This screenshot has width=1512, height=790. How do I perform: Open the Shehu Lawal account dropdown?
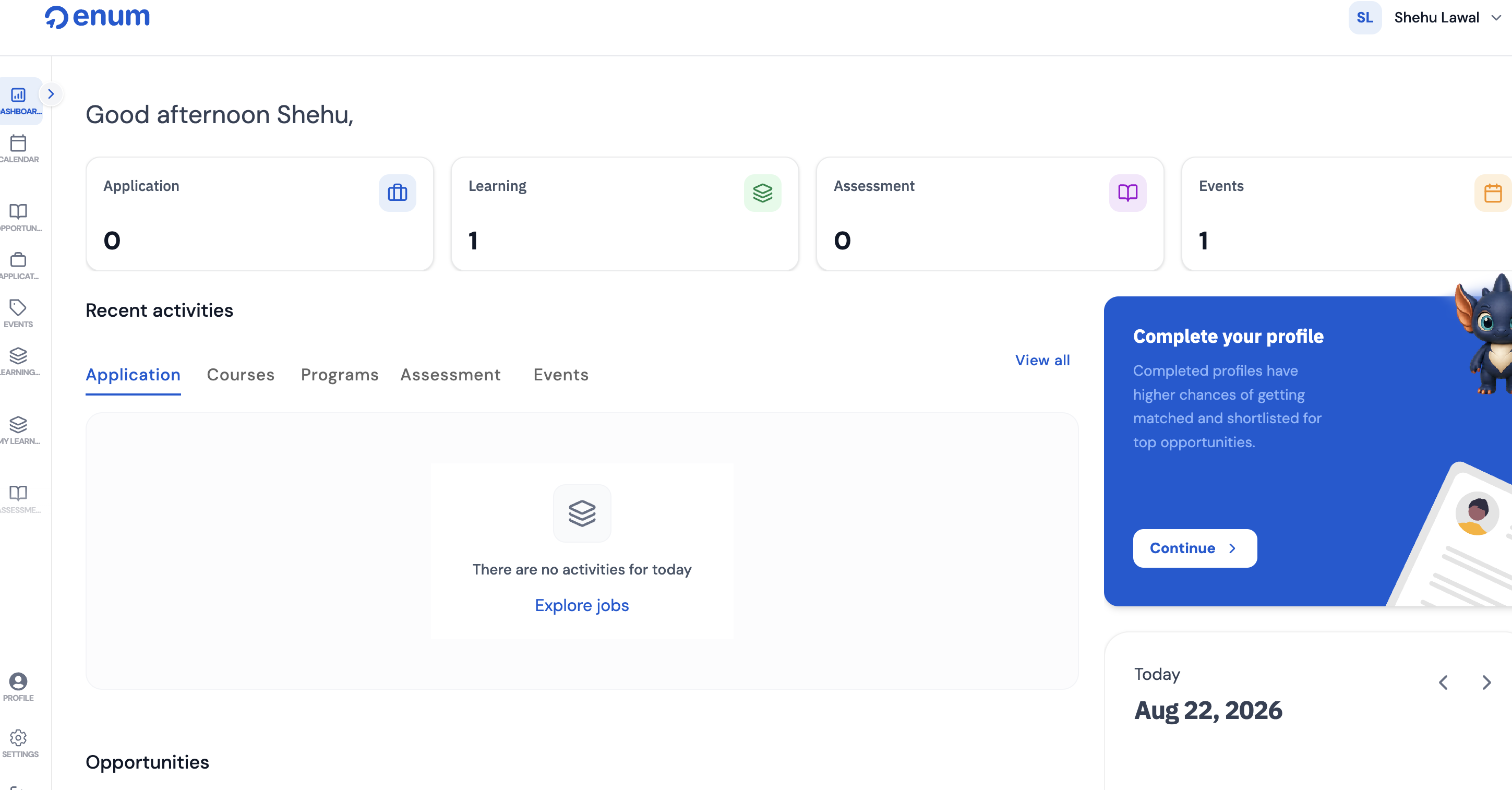1448,18
